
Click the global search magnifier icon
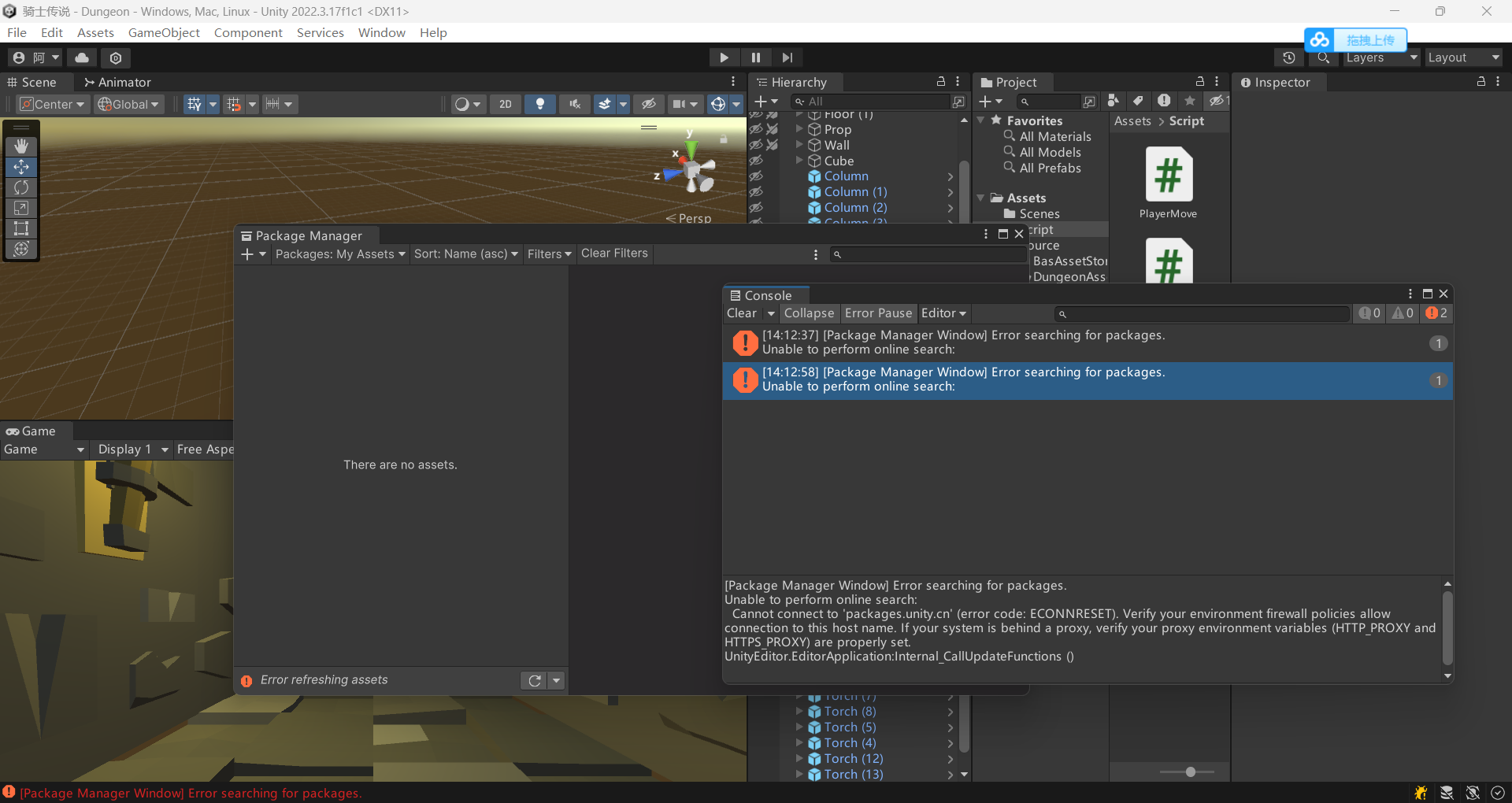point(1324,57)
